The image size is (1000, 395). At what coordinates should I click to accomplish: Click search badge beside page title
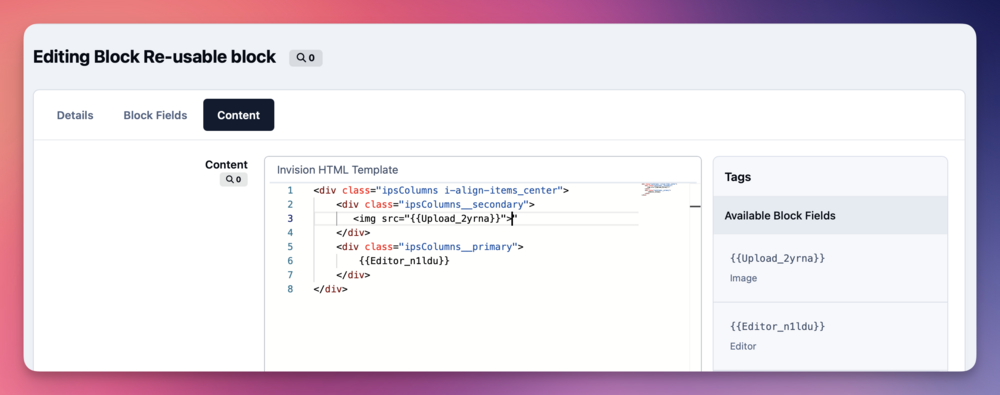(x=305, y=58)
